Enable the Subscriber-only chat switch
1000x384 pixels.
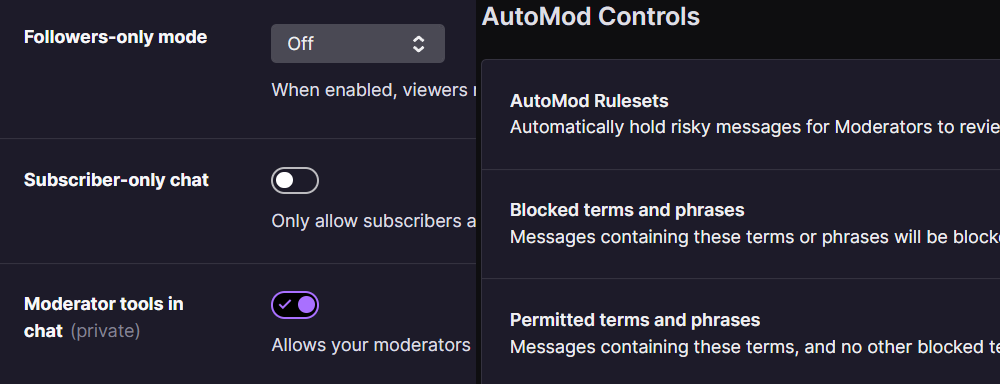pos(295,181)
